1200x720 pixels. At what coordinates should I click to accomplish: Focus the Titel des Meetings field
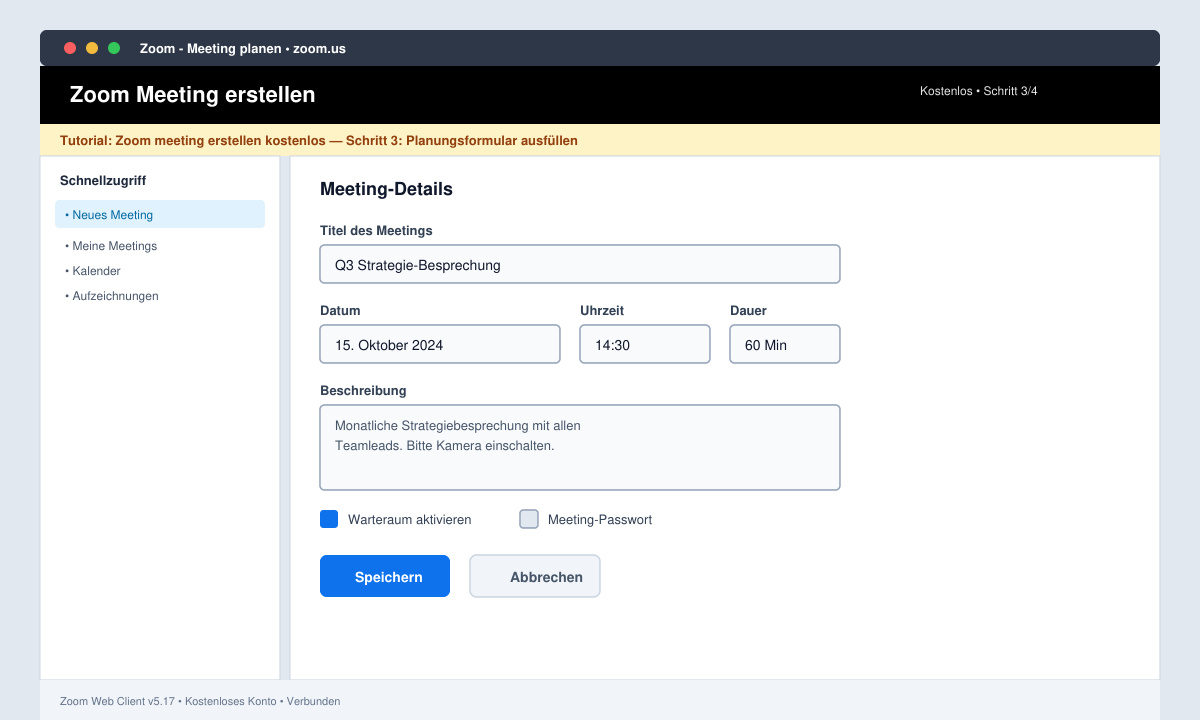580,264
